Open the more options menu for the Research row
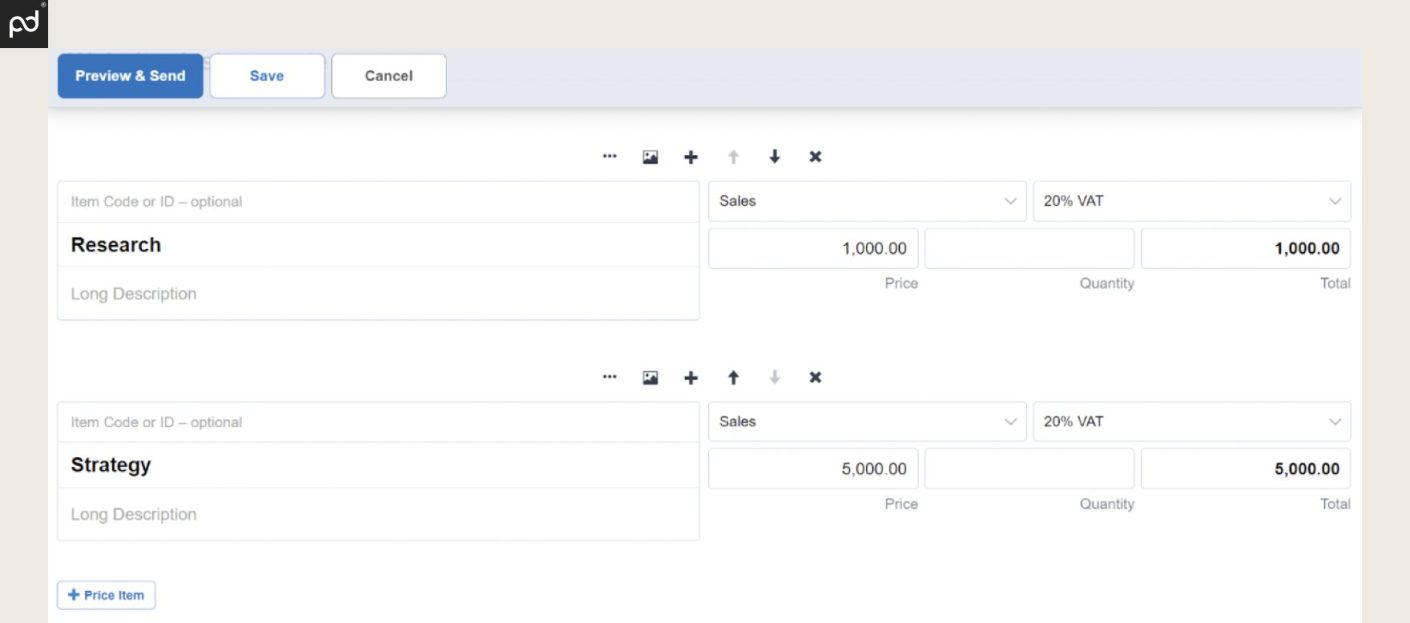1410x623 pixels. (x=610, y=156)
